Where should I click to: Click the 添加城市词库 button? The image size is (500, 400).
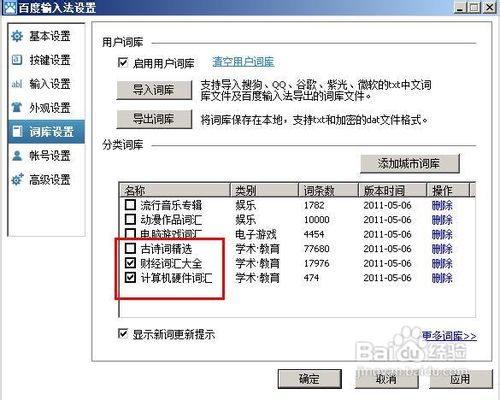click(410, 163)
